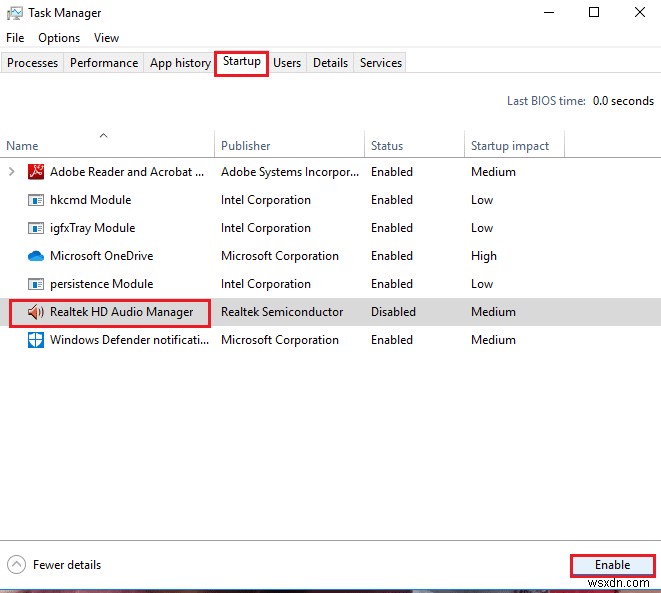Click the Task Manager title bar icon
Viewport: 661px width, 593px height.
tap(14, 13)
